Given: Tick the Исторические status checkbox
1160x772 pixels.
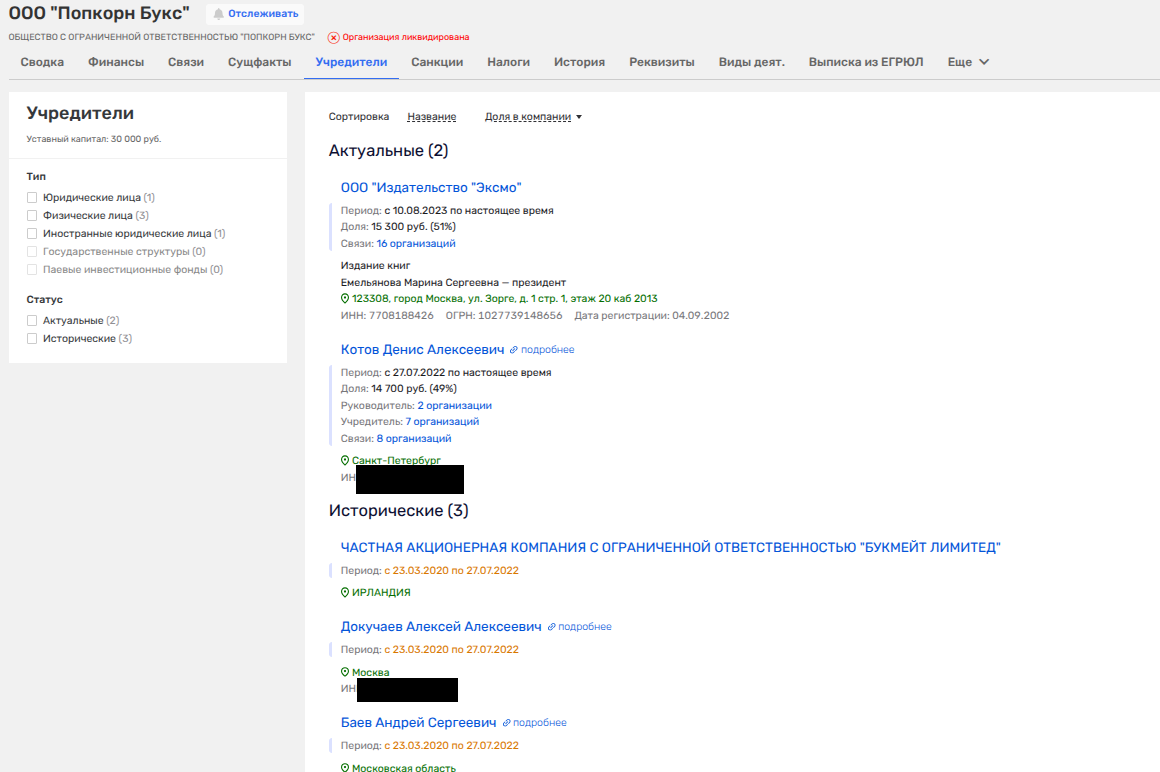Looking at the screenshot, I should click(33, 339).
